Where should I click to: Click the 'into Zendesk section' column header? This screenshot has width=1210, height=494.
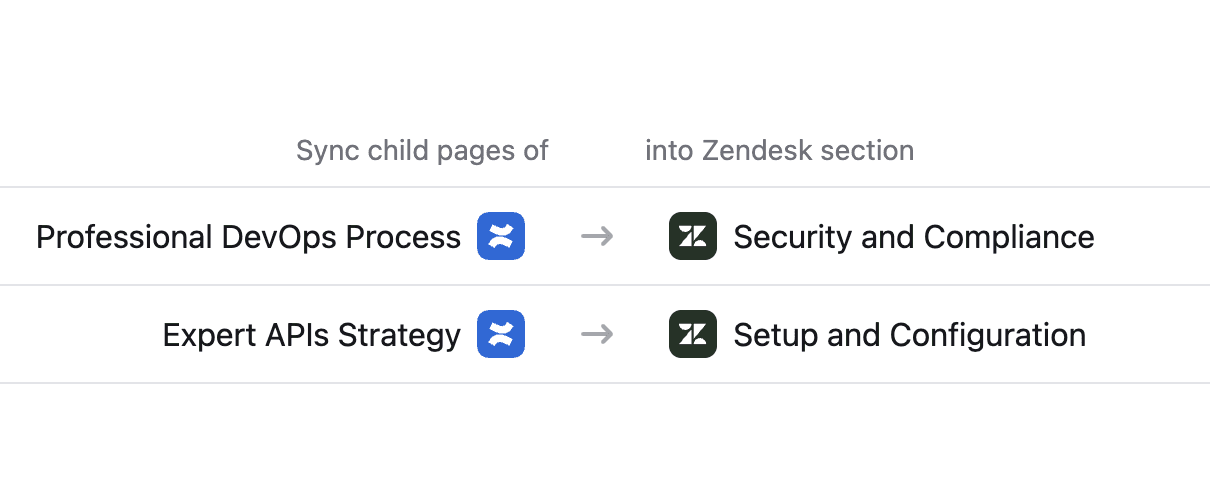[x=779, y=151]
